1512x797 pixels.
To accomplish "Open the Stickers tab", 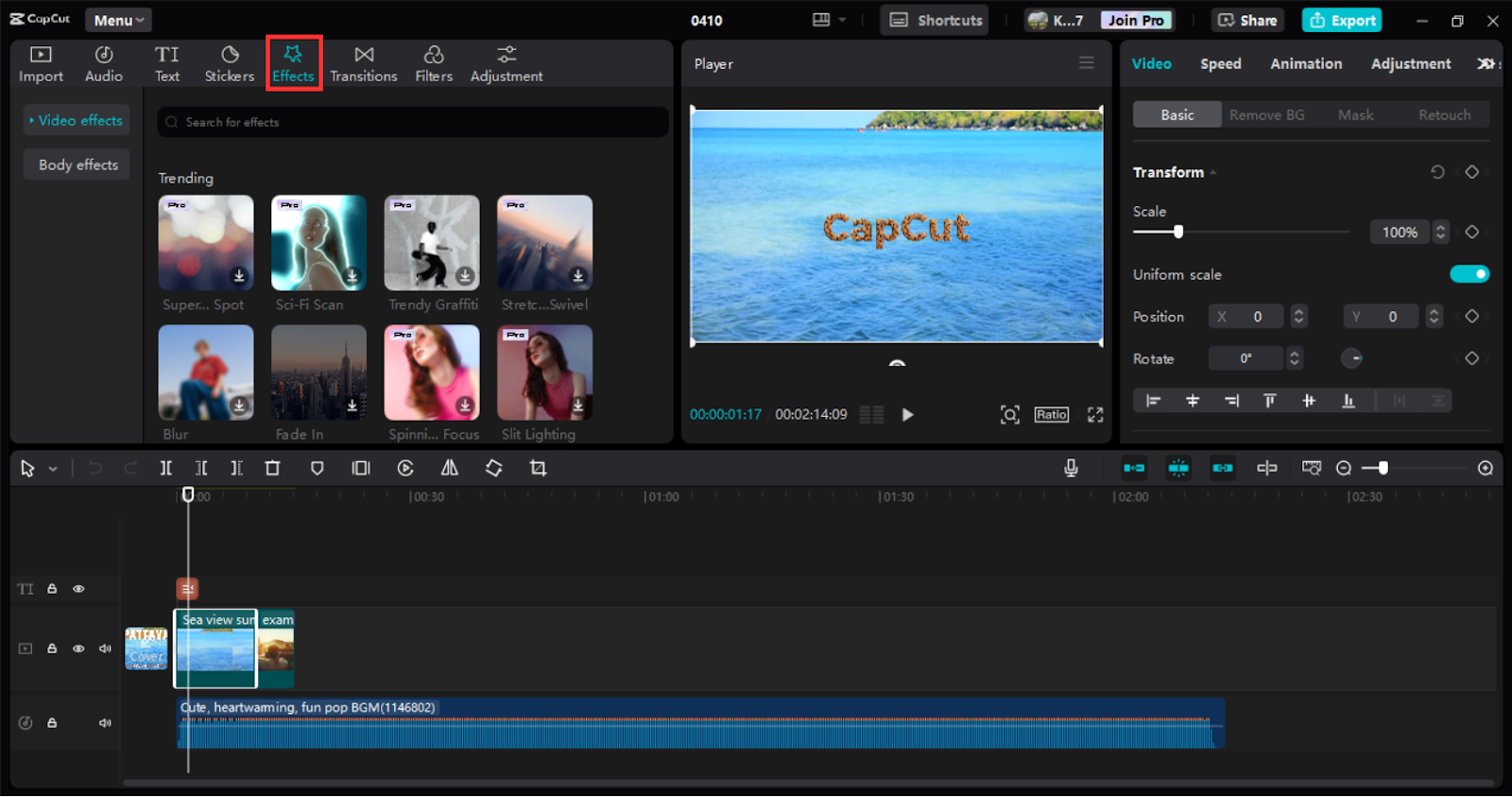I will click(x=230, y=64).
